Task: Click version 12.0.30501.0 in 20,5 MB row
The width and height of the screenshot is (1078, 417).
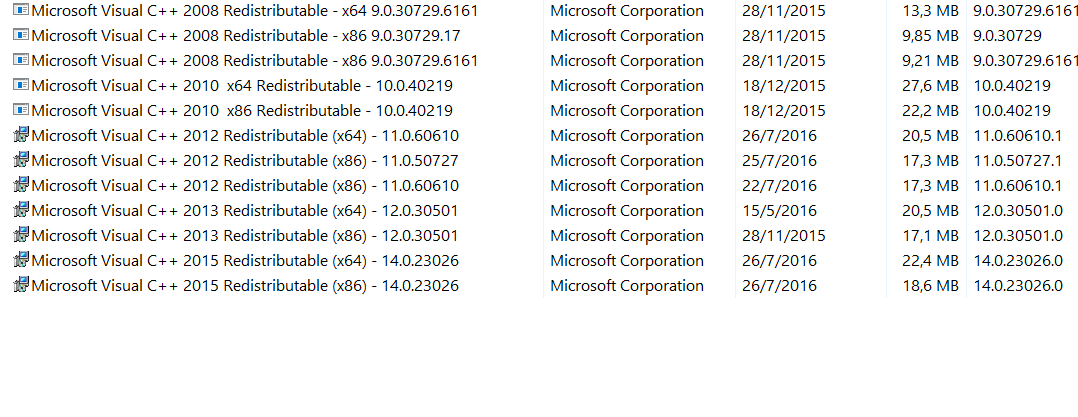Action: point(1018,211)
